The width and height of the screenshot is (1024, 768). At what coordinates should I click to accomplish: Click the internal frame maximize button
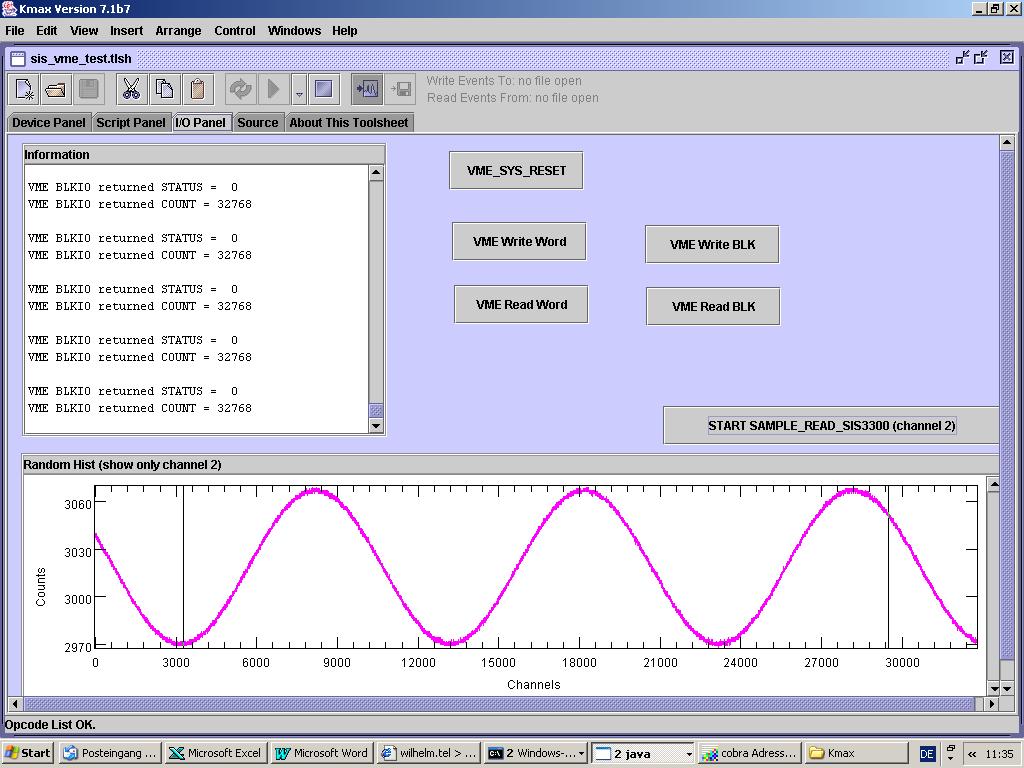(x=980, y=57)
